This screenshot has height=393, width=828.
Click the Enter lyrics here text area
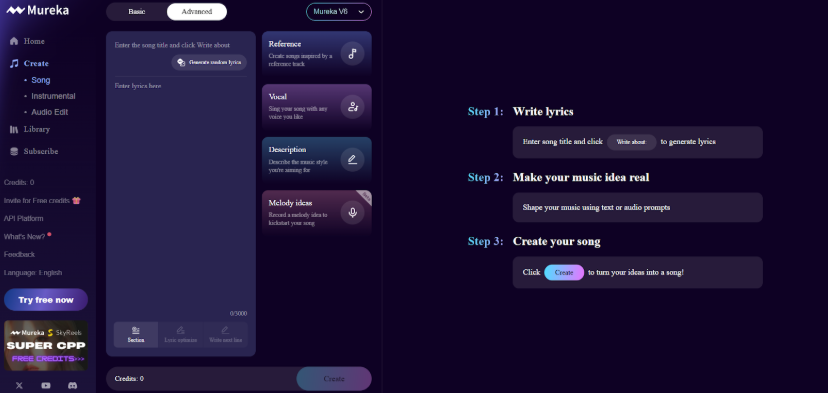coord(181,195)
